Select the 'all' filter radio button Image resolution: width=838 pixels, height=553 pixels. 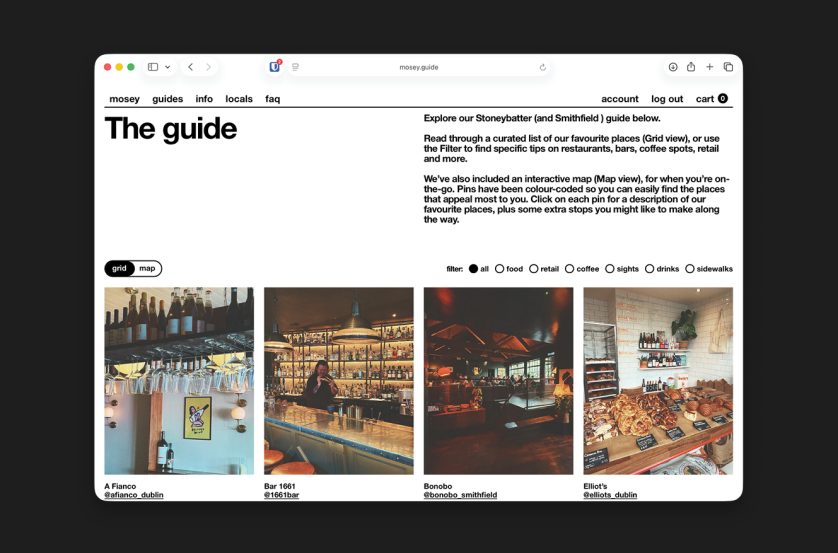(473, 269)
